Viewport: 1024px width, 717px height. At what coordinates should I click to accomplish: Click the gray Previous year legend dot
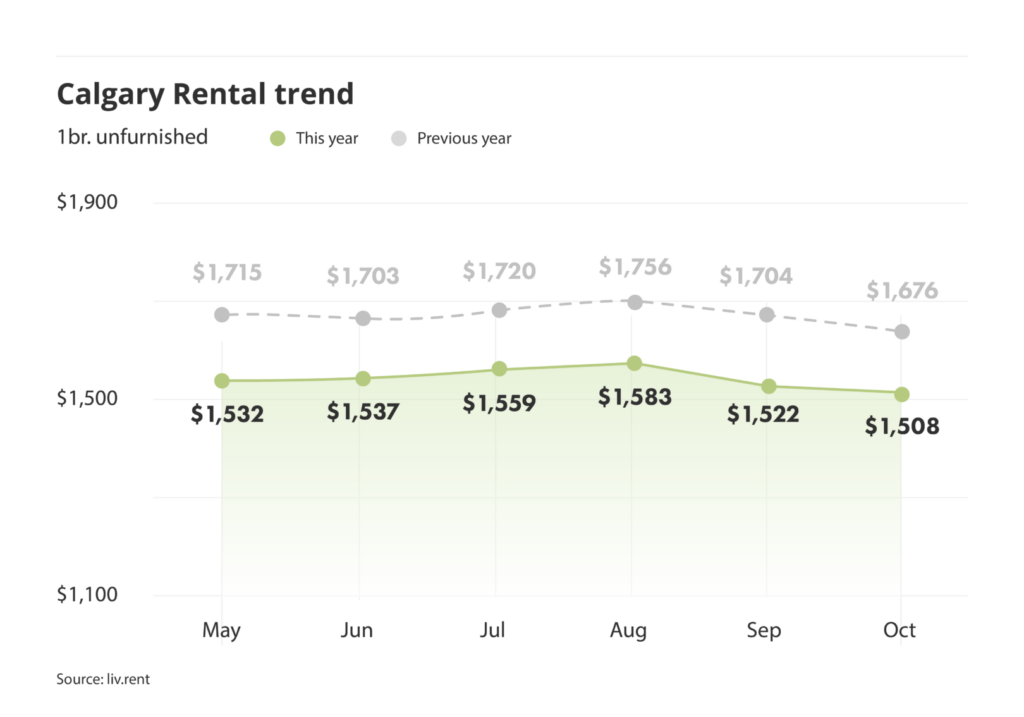(x=399, y=138)
